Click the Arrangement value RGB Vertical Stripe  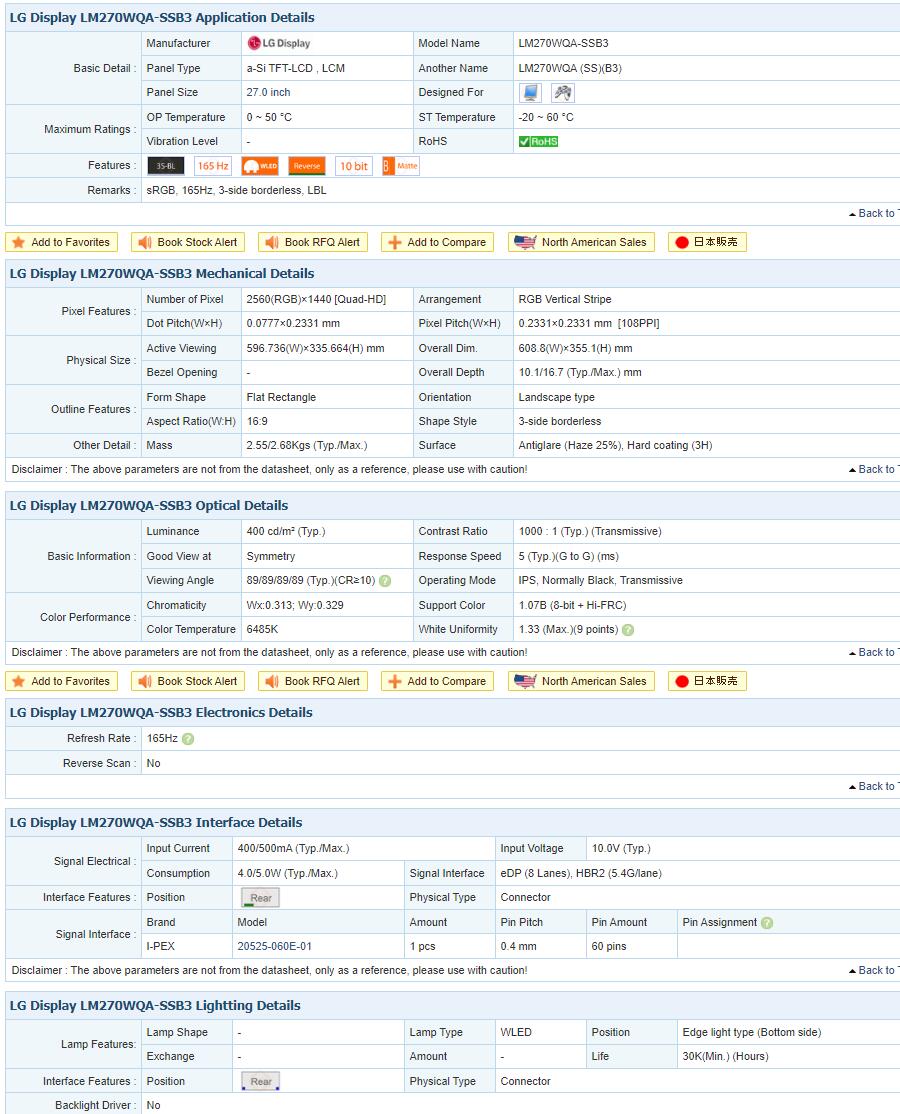tap(565, 300)
